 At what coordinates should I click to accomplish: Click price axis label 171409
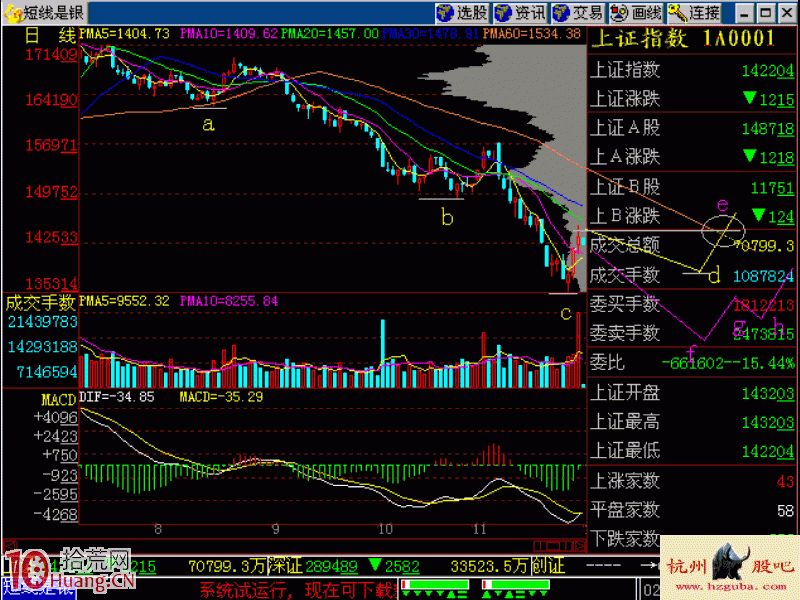pyautogui.click(x=52, y=54)
